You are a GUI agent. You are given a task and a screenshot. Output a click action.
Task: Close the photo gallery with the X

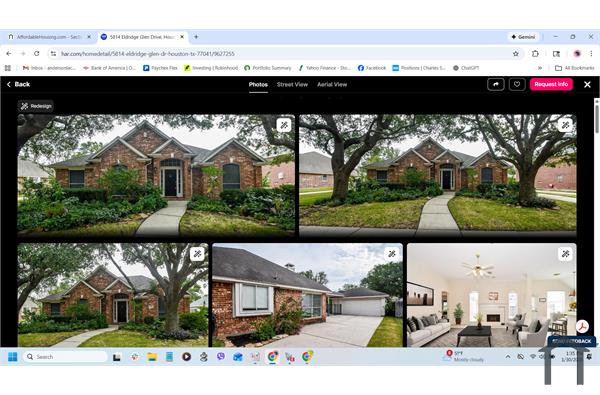click(587, 85)
